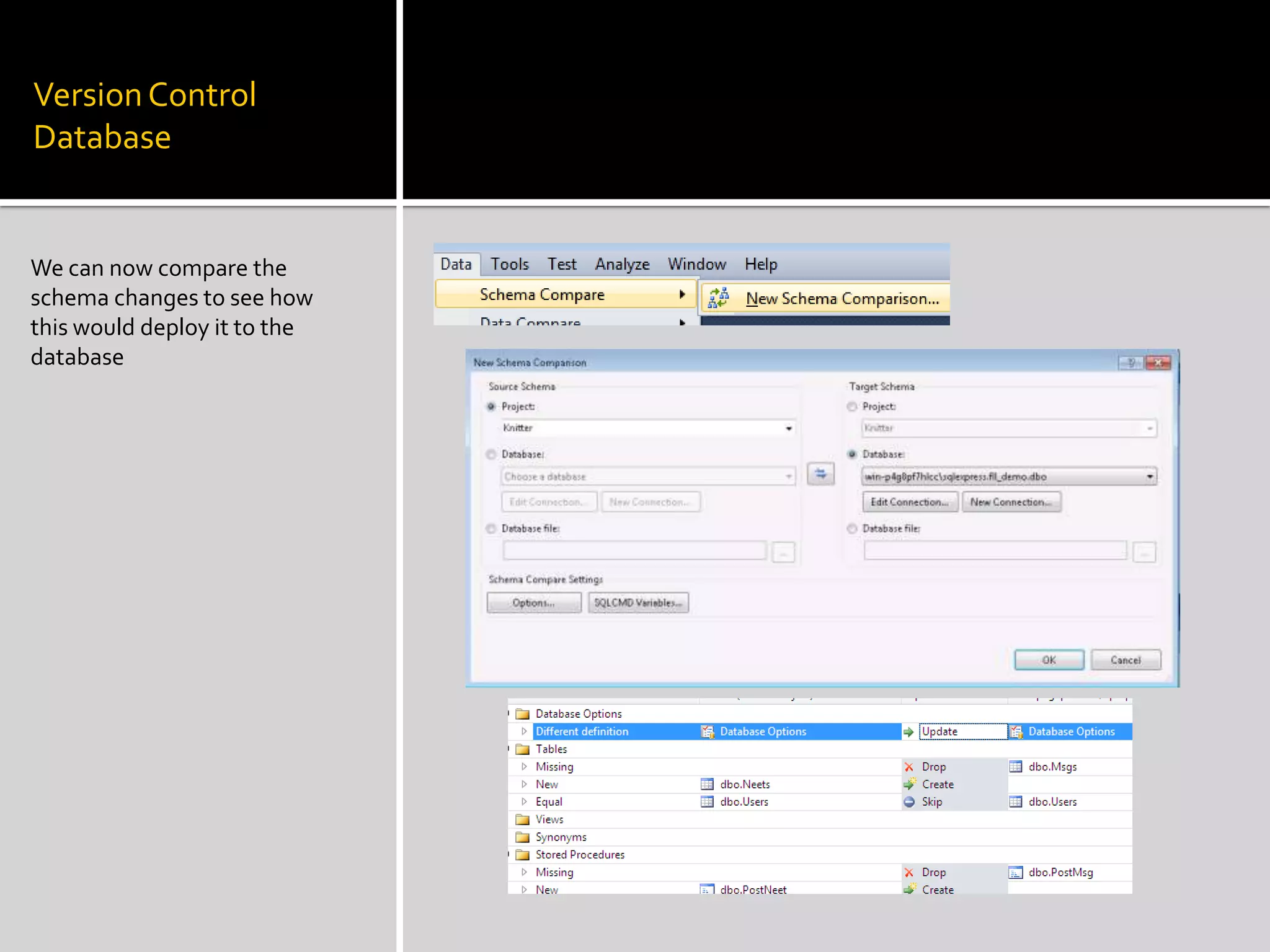Open the Update action dropdown
The image size is (1270, 952).
[x=963, y=731]
